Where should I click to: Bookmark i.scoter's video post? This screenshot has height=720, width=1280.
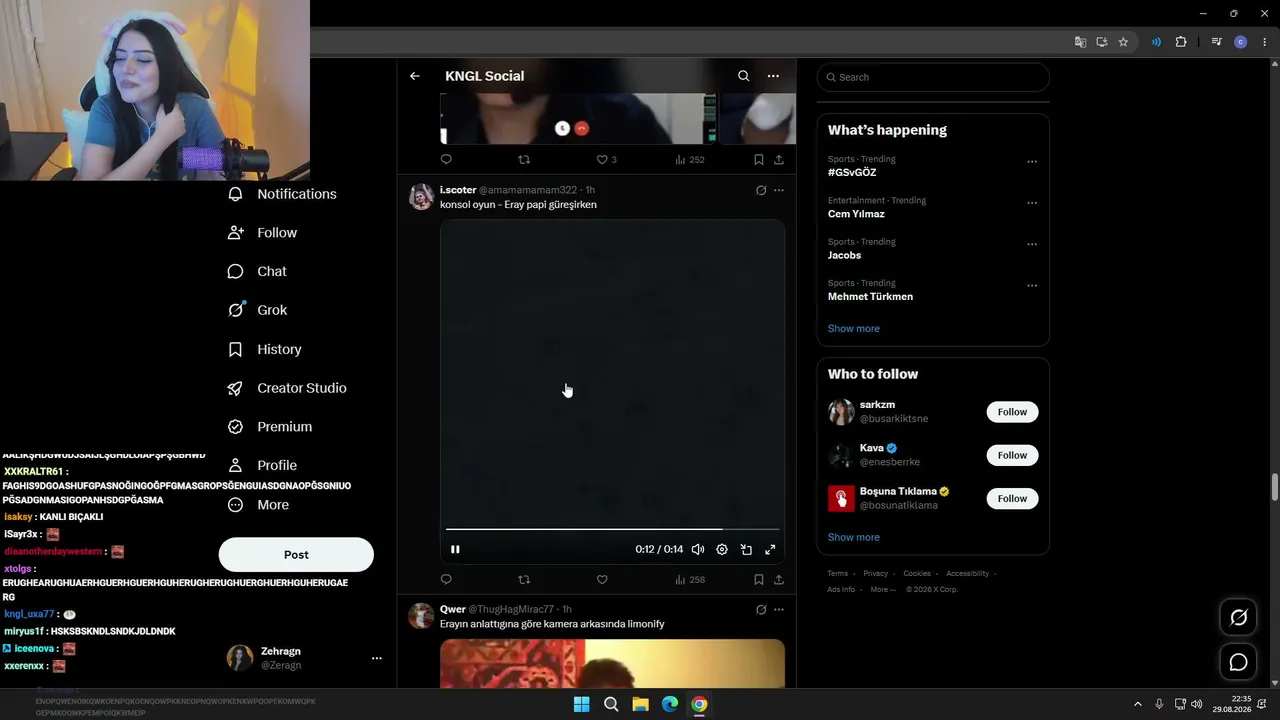tap(759, 579)
